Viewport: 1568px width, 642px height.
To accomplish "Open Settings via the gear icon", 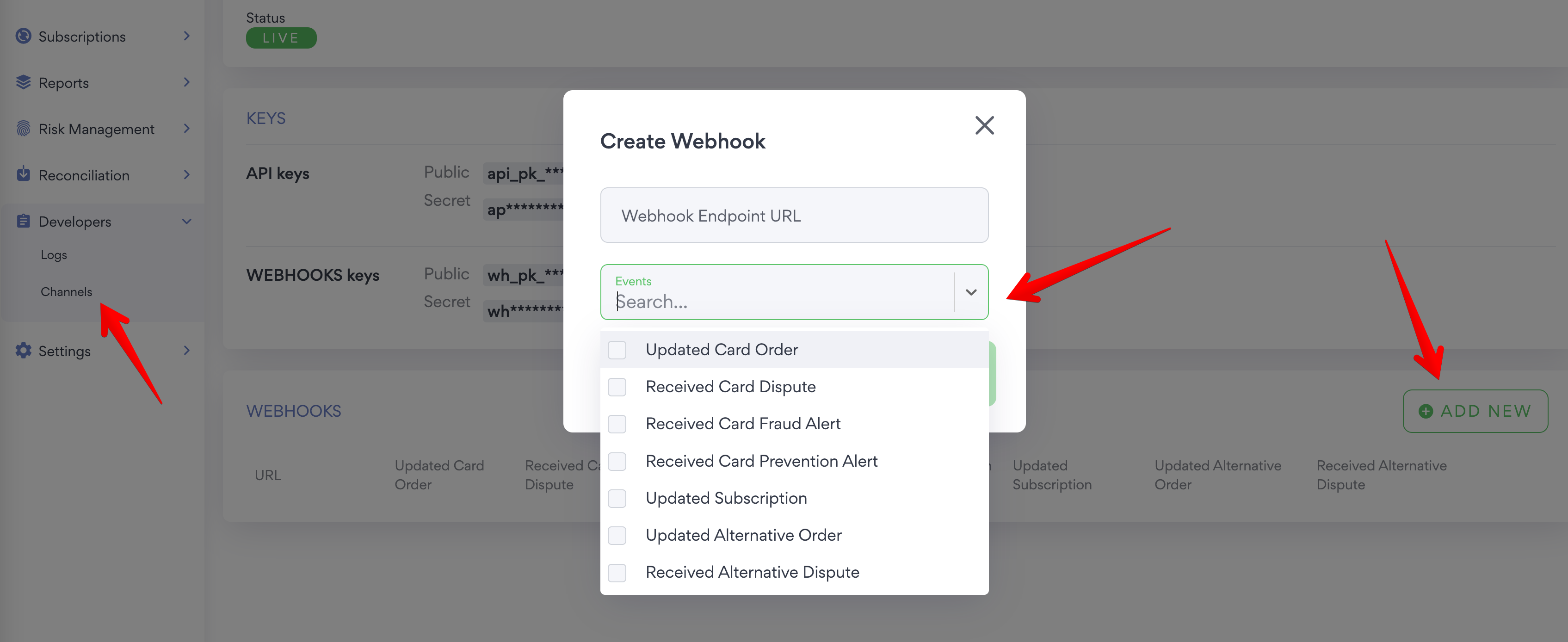I will point(23,351).
